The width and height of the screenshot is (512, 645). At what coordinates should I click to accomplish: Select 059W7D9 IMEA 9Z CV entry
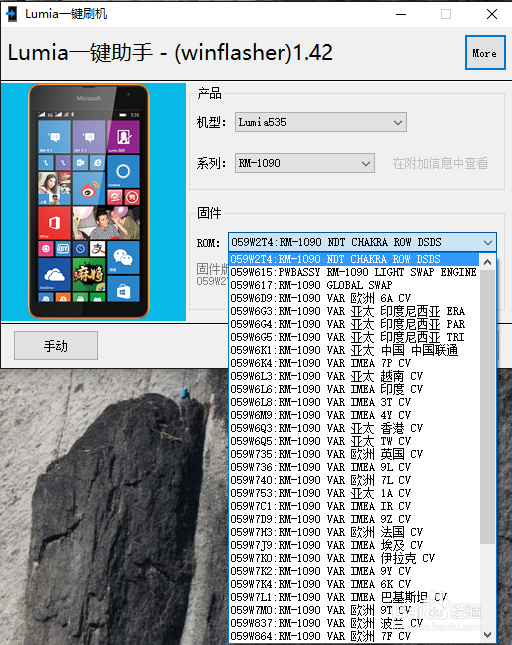point(354,519)
